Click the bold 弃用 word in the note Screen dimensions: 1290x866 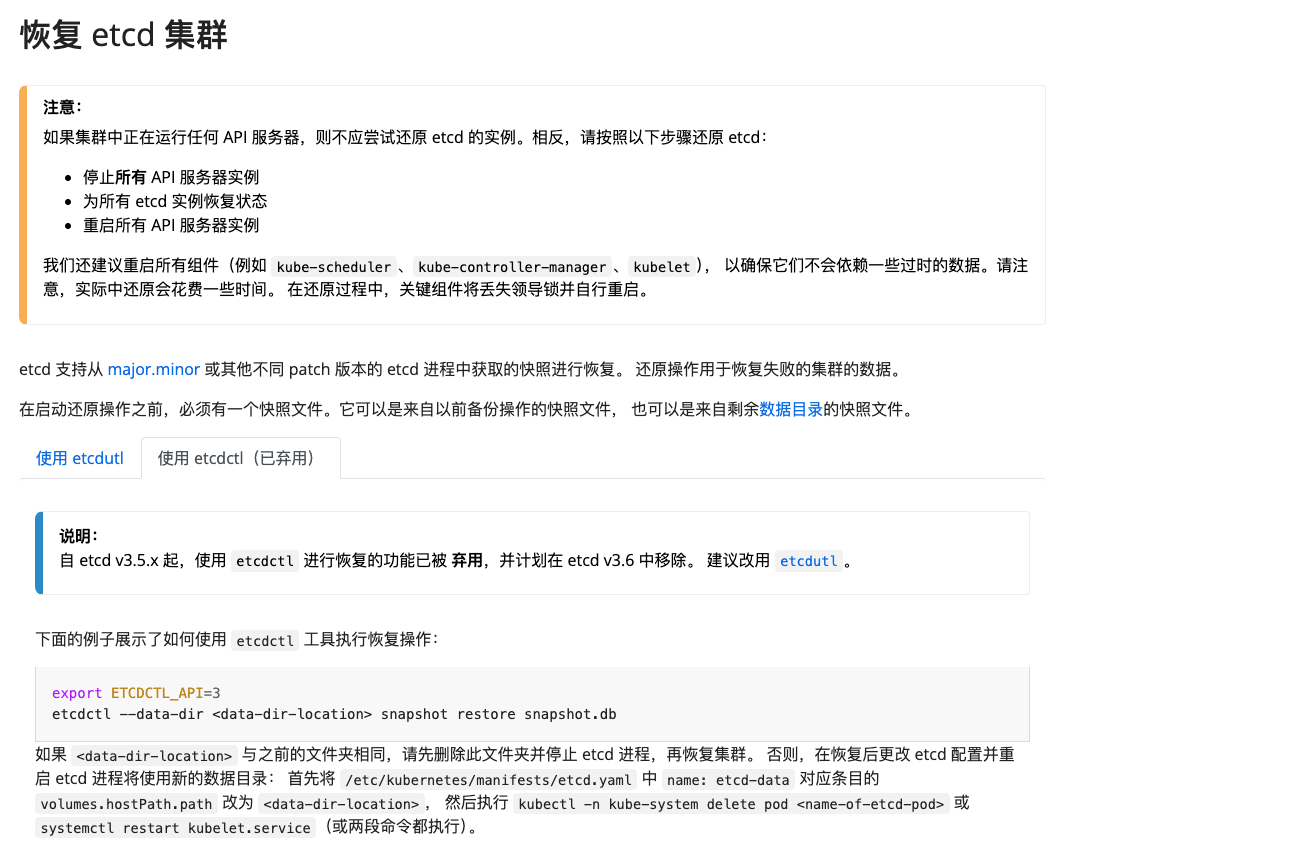click(x=467, y=561)
